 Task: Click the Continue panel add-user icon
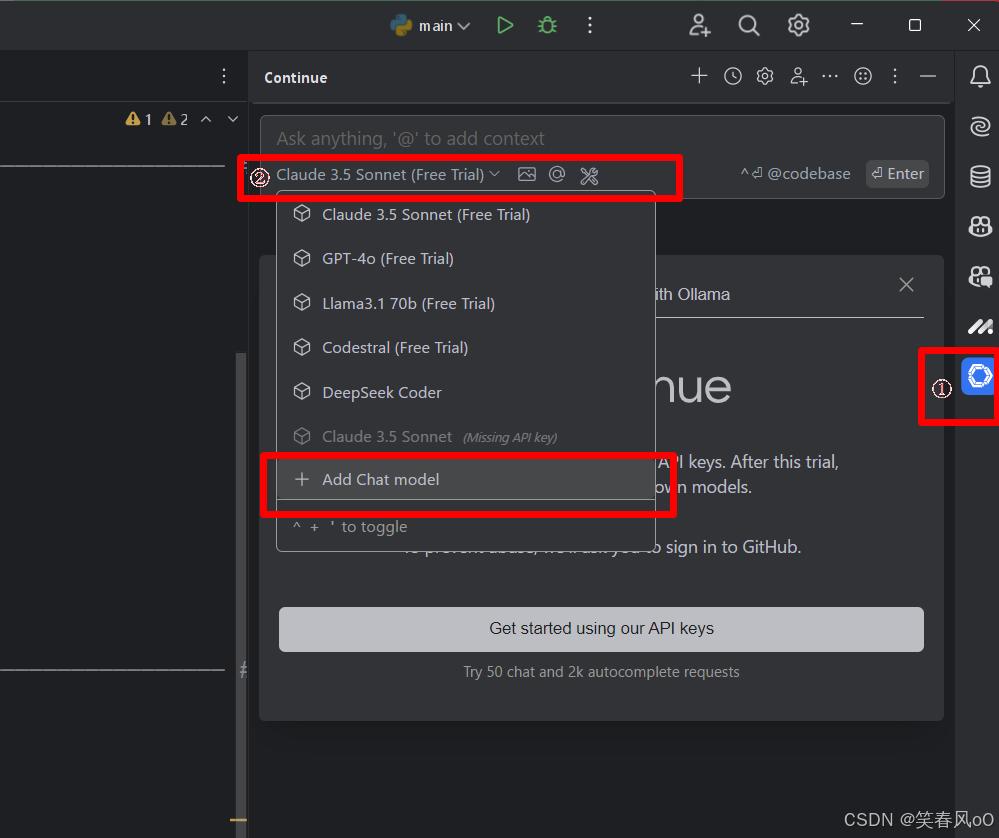(x=798, y=76)
